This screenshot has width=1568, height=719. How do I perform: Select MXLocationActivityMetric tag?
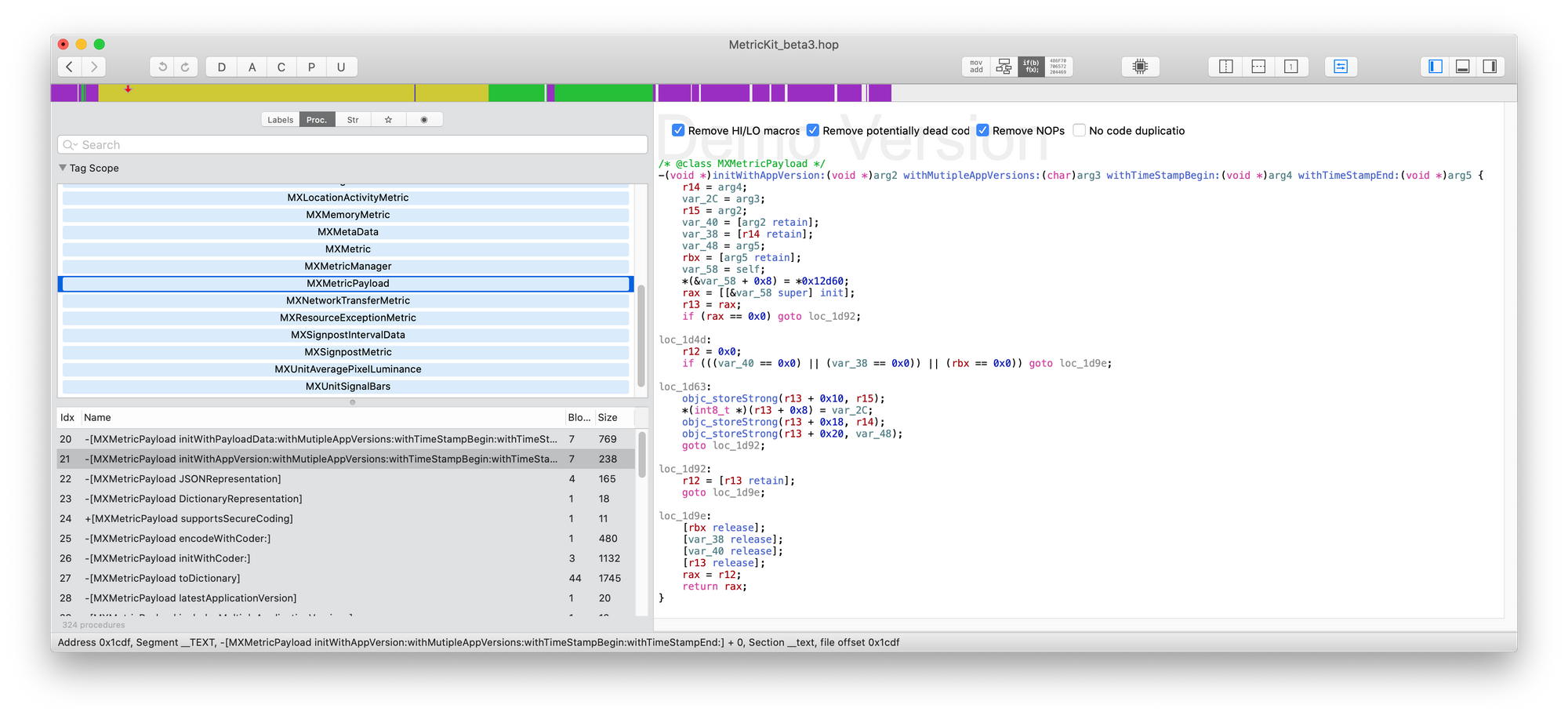(x=346, y=198)
